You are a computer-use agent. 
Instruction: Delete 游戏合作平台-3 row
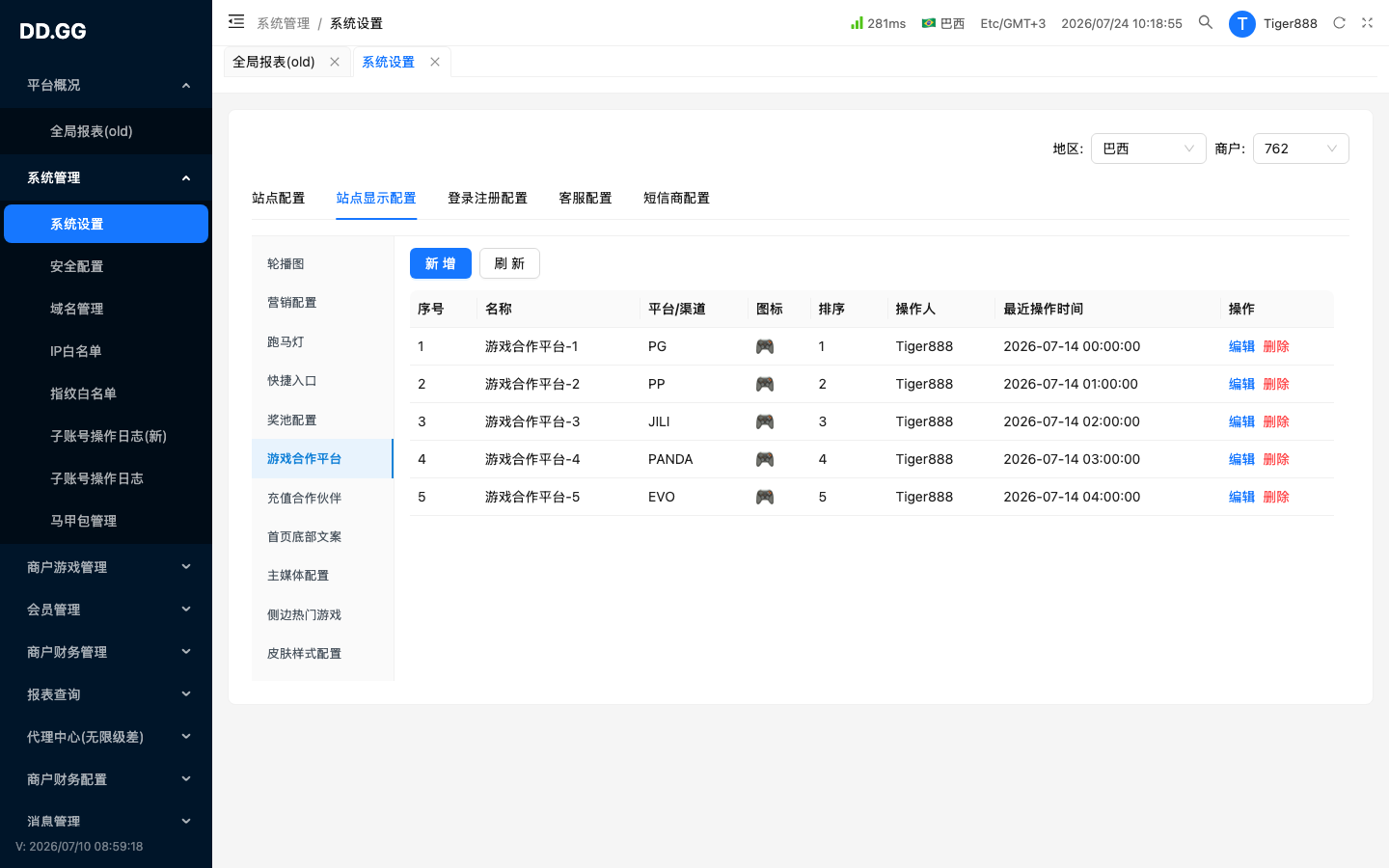tap(1276, 421)
